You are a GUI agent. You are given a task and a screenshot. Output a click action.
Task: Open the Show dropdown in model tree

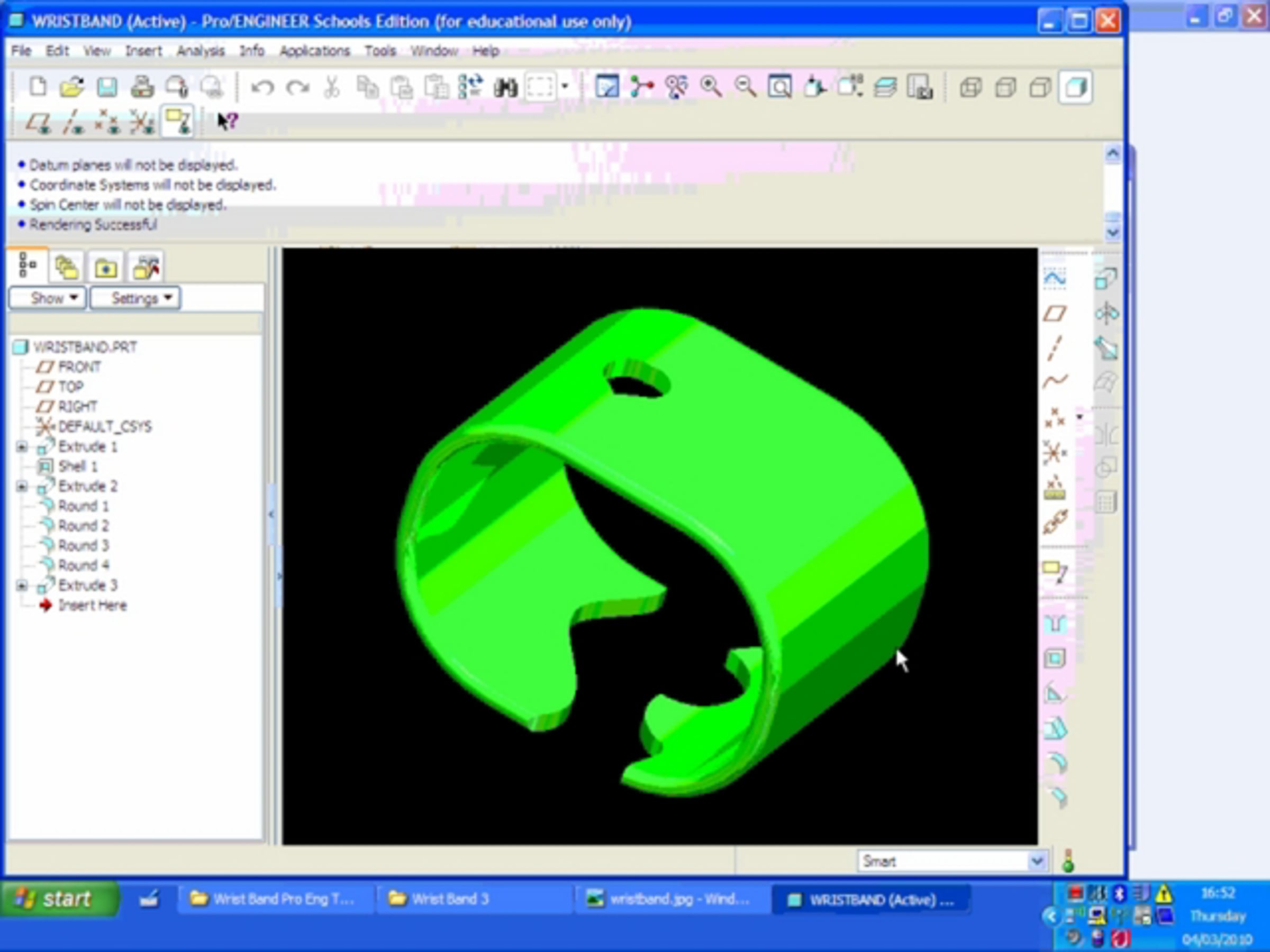48,298
